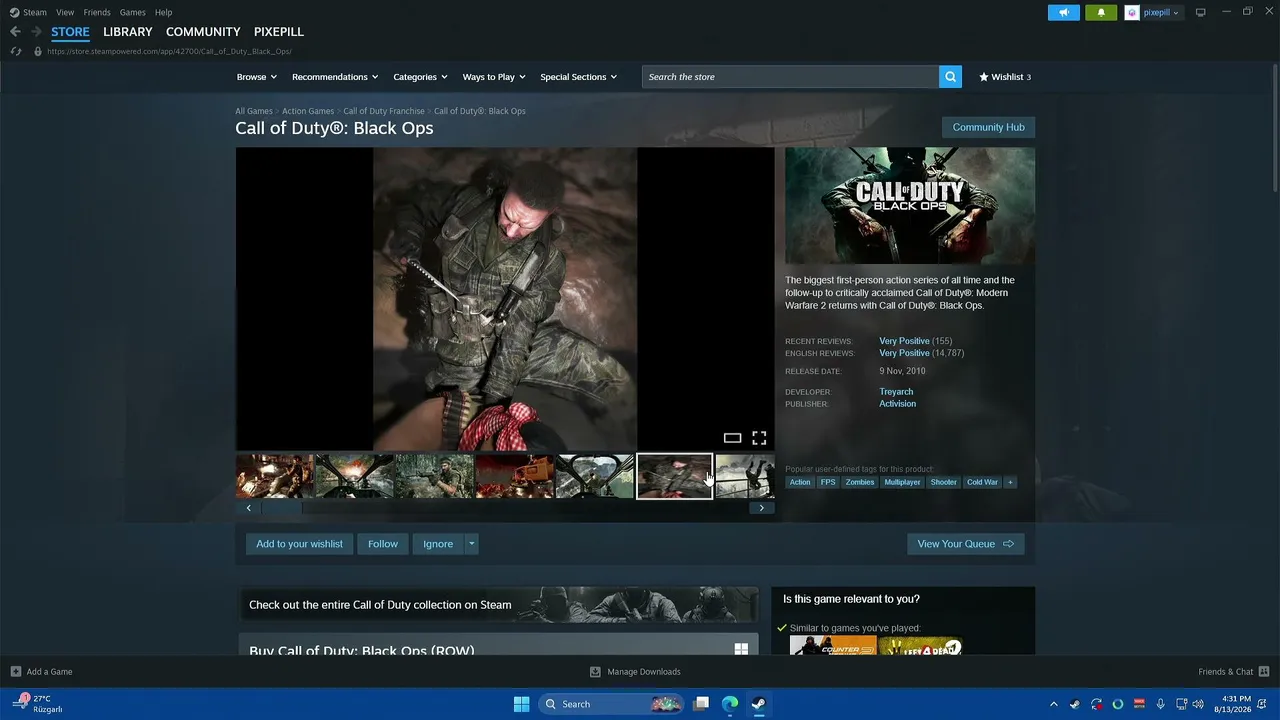Show hidden icons in the system tray
This screenshot has width=1280, height=720.
coord(1053,704)
